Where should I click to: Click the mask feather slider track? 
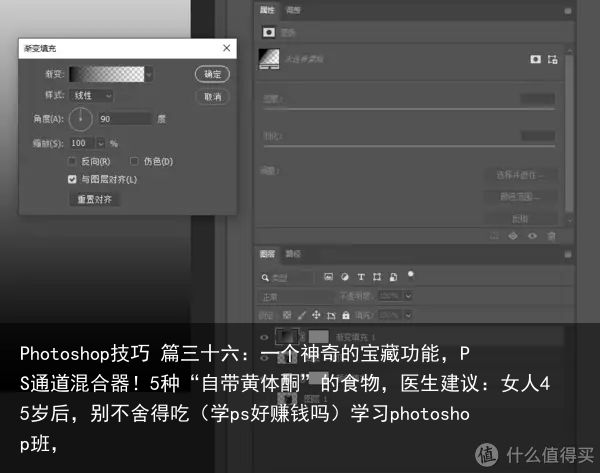tap(409, 146)
